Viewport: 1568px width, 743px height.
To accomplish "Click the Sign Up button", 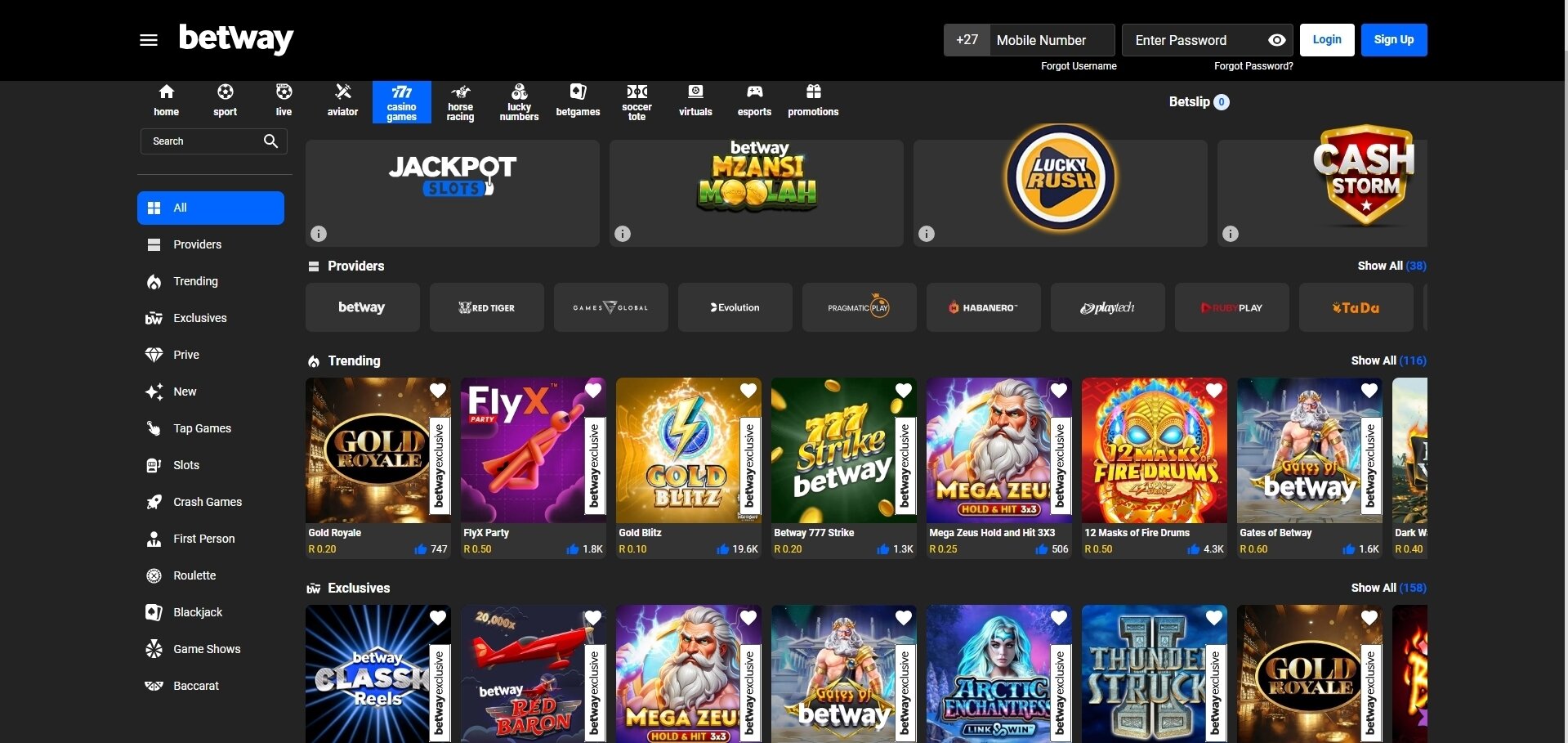I will tap(1394, 40).
